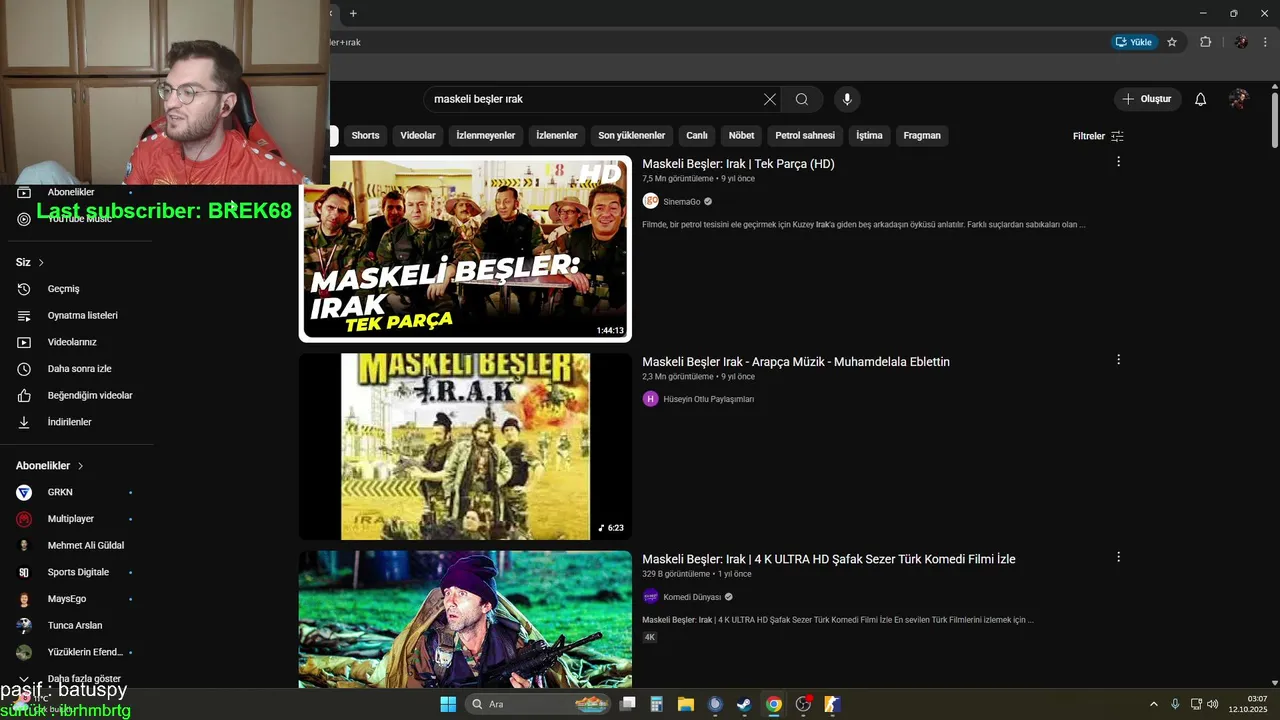Select the İştima filter chip
1280x720 pixels.
pos(869,135)
